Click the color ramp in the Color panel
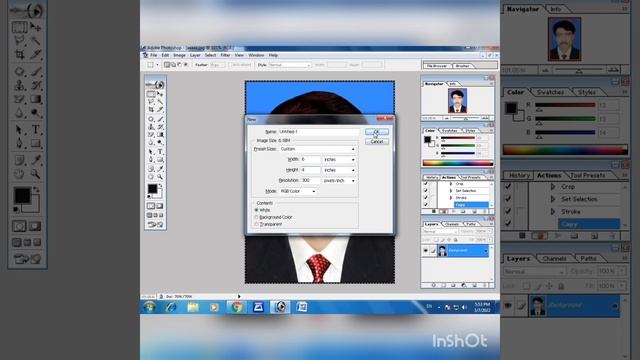Image resolution: width=640 pixels, height=360 pixels. click(458, 163)
